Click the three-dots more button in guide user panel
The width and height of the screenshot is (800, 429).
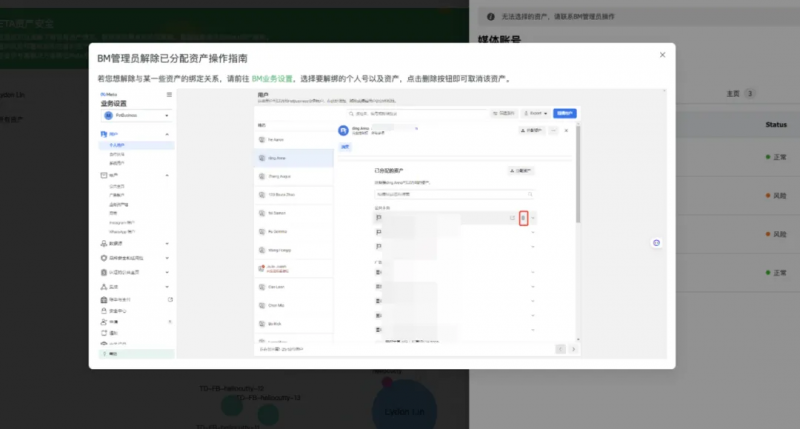click(554, 131)
